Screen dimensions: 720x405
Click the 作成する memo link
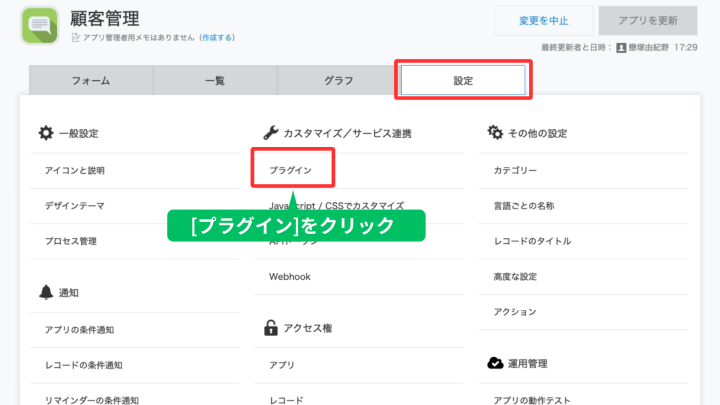(217, 37)
